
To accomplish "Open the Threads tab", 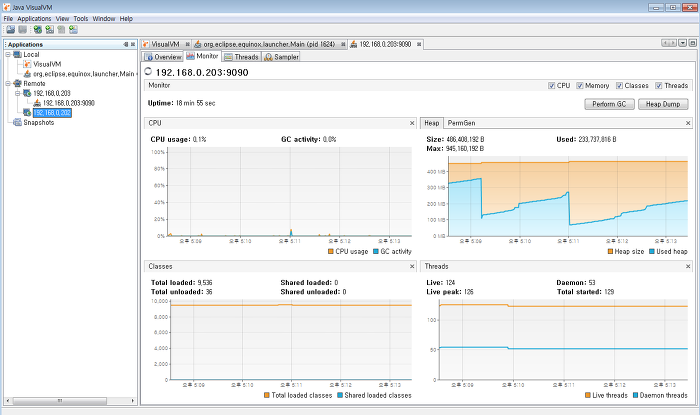I will point(242,57).
